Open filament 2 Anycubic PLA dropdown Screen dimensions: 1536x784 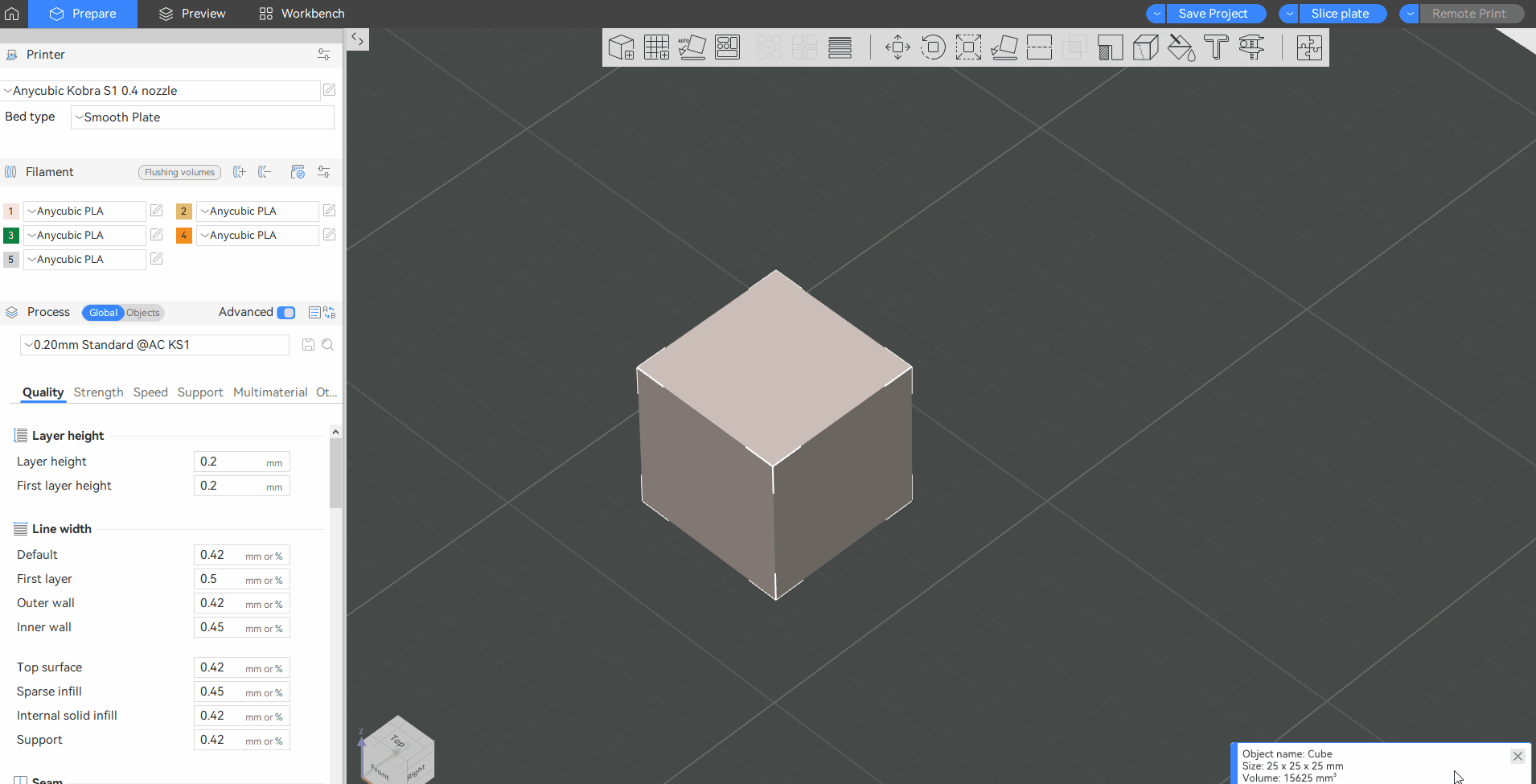257,211
